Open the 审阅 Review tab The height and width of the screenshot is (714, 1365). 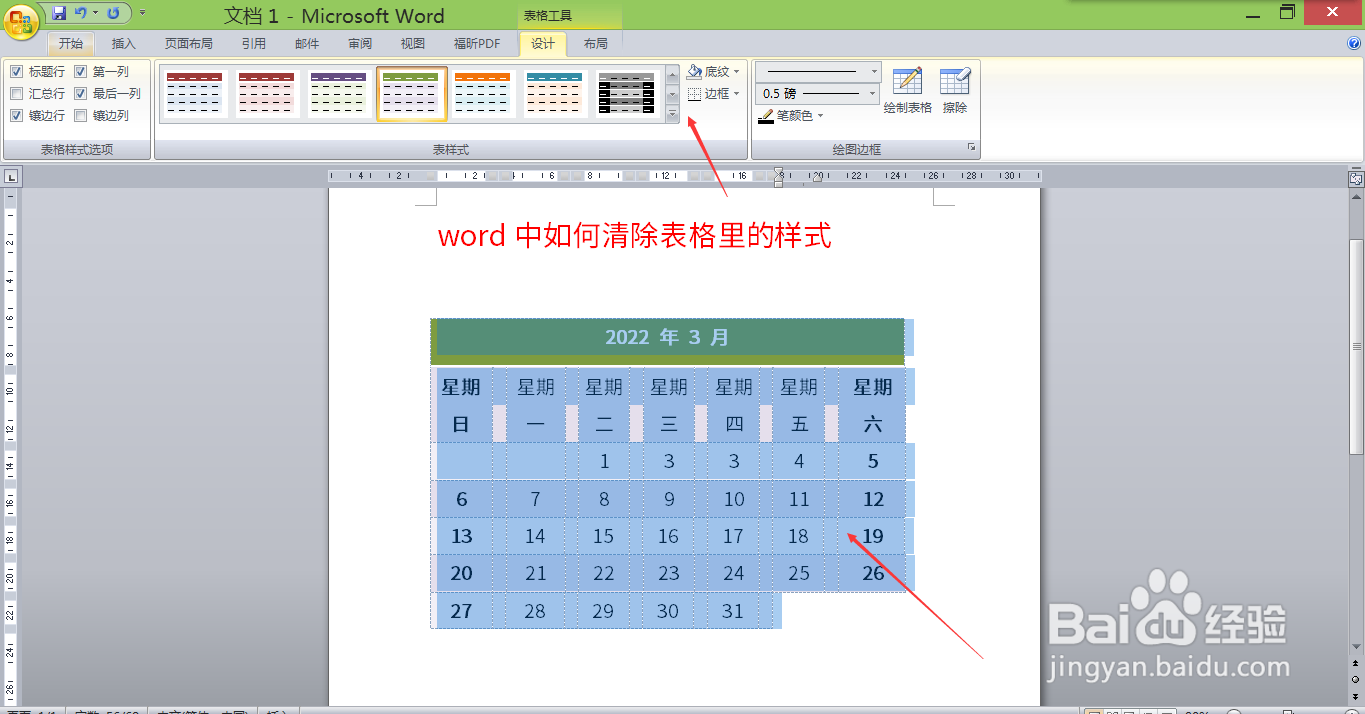pyautogui.click(x=360, y=44)
